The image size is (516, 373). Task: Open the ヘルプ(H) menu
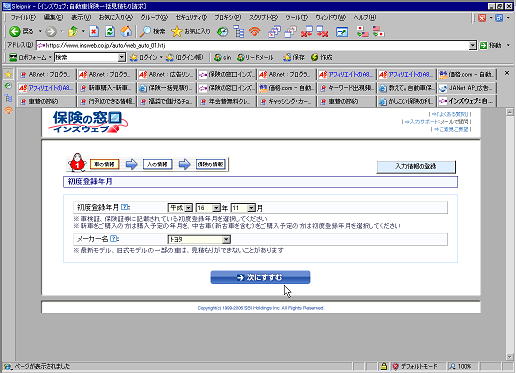tap(365, 17)
